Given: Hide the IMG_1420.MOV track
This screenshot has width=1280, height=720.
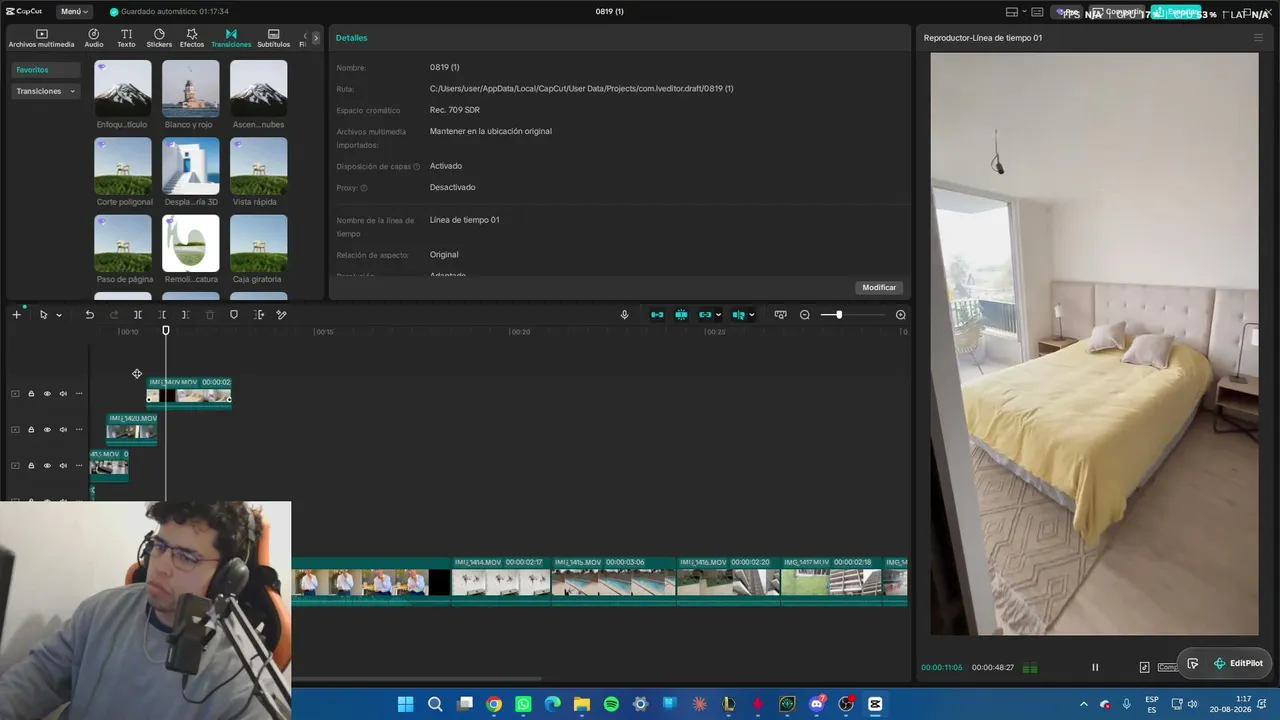Looking at the screenshot, I should [x=47, y=430].
